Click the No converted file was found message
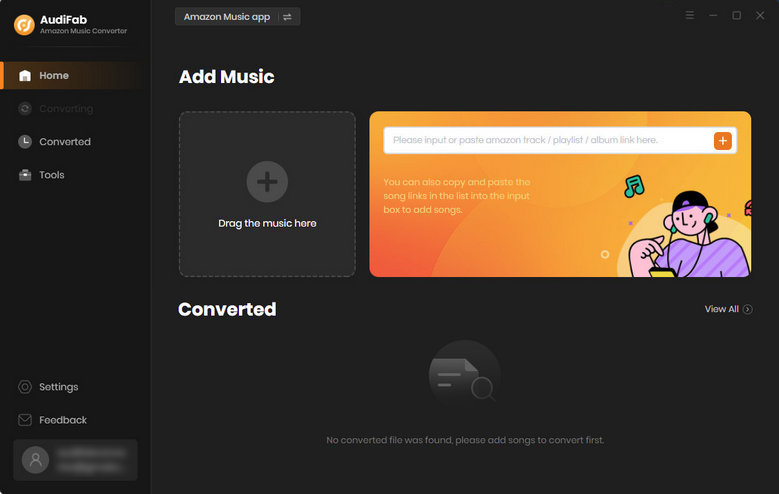The width and height of the screenshot is (779, 494). coord(465,440)
